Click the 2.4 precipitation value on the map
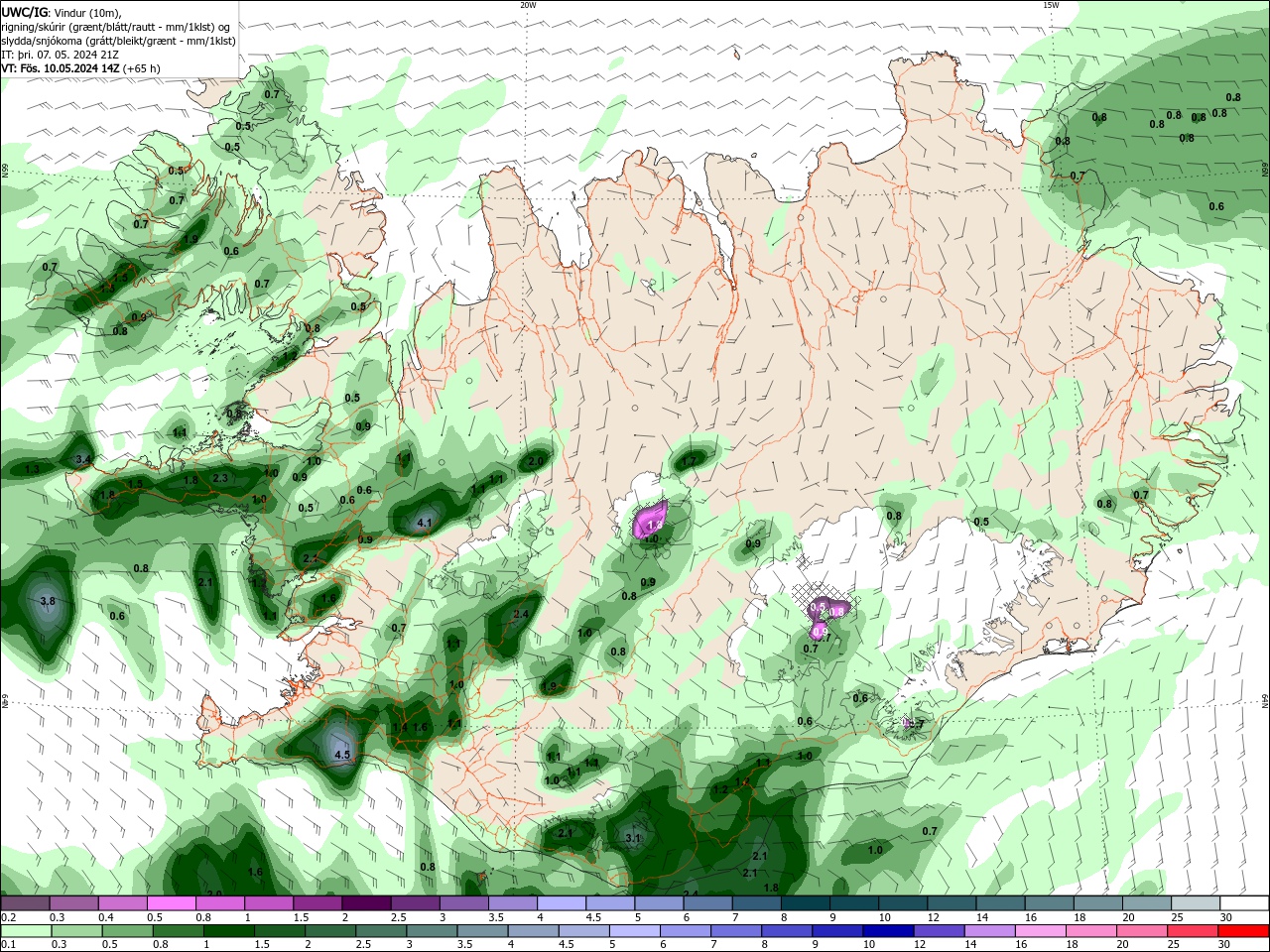Screen dimensions: 1270x952 pyautogui.click(x=521, y=614)
